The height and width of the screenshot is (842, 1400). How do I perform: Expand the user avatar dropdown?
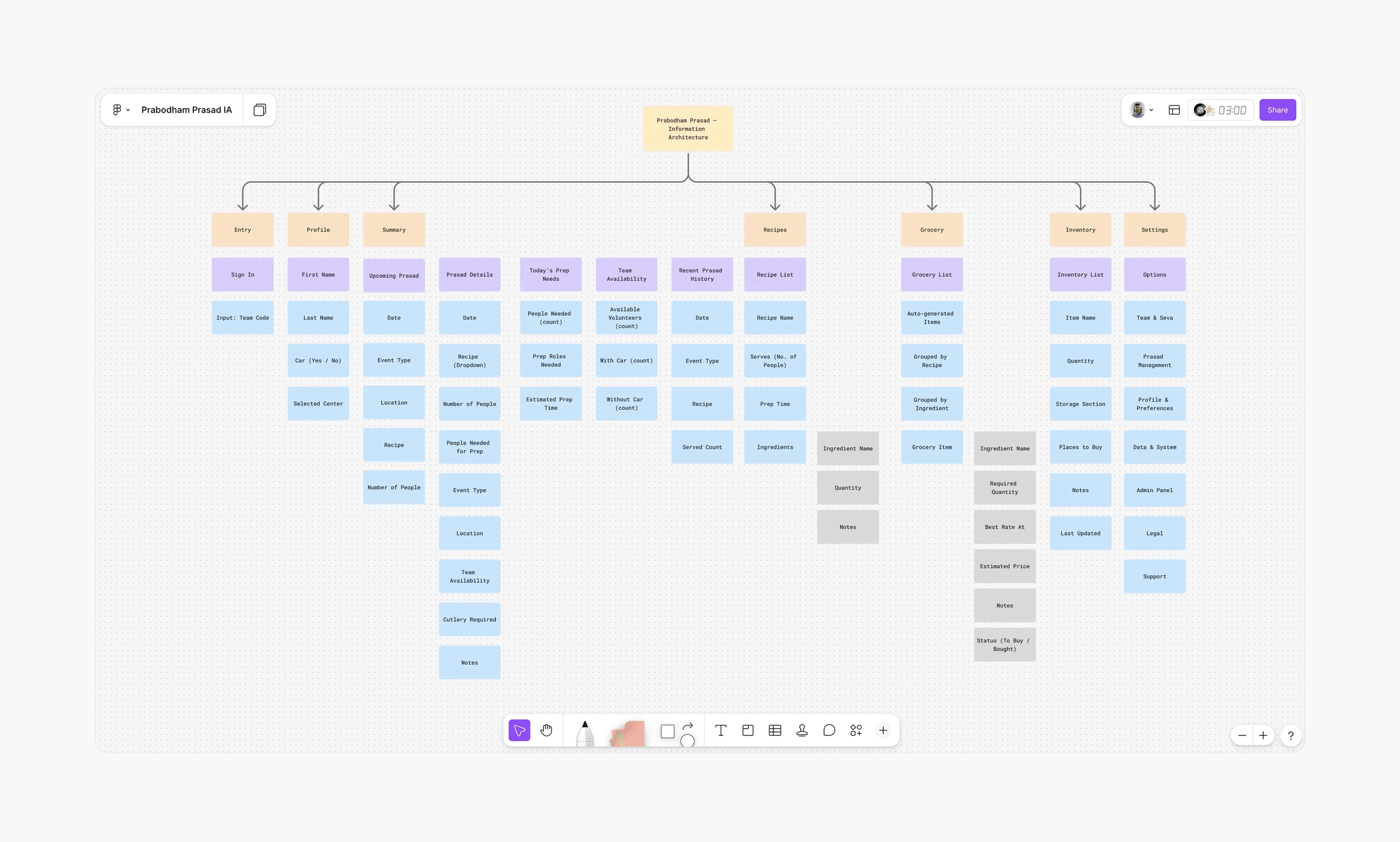[x=1142, y=109]
